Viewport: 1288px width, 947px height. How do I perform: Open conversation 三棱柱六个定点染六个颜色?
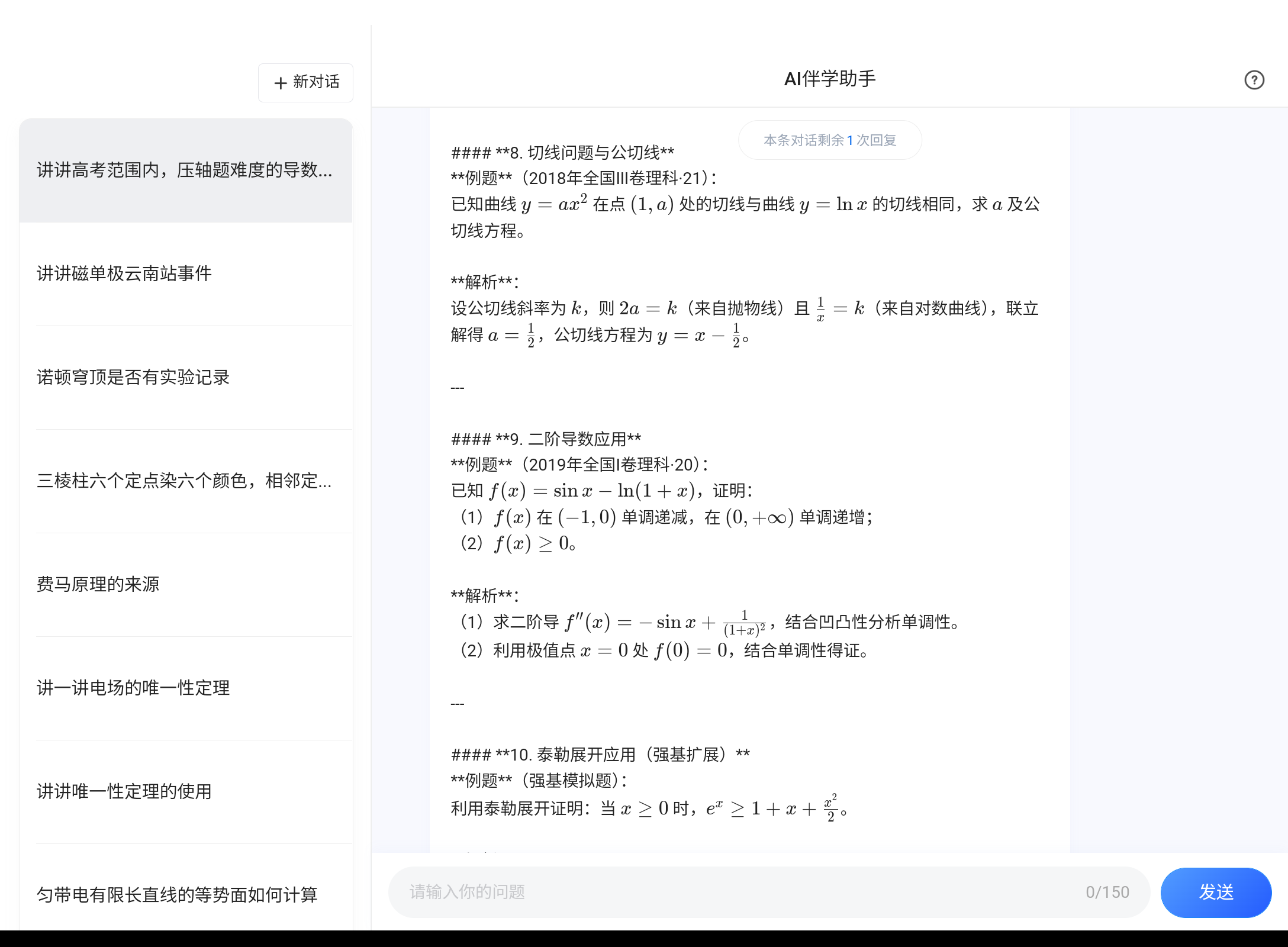(186, 481)
